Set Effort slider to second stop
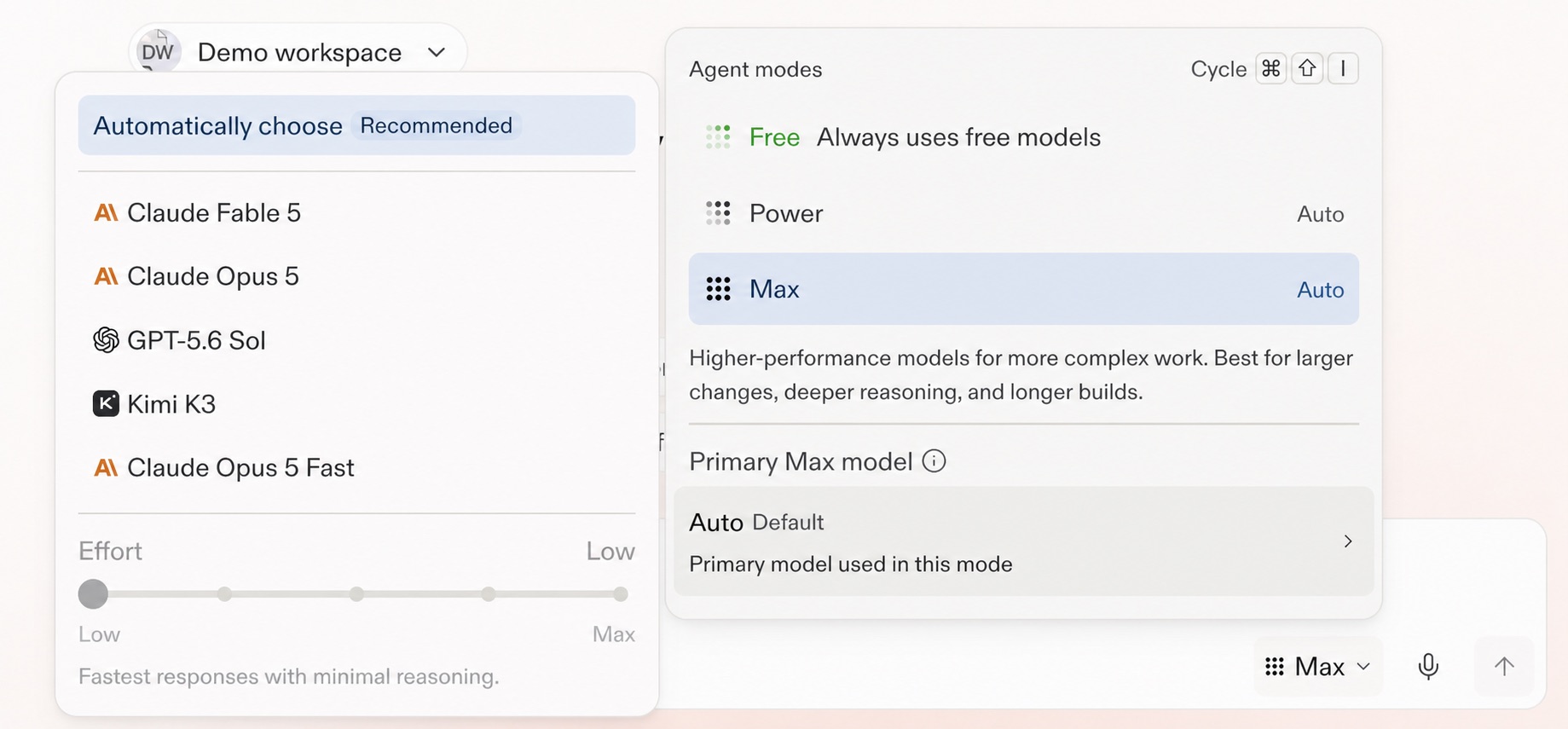The height and width of the screenshot is (729, 1568). point(224,594)
